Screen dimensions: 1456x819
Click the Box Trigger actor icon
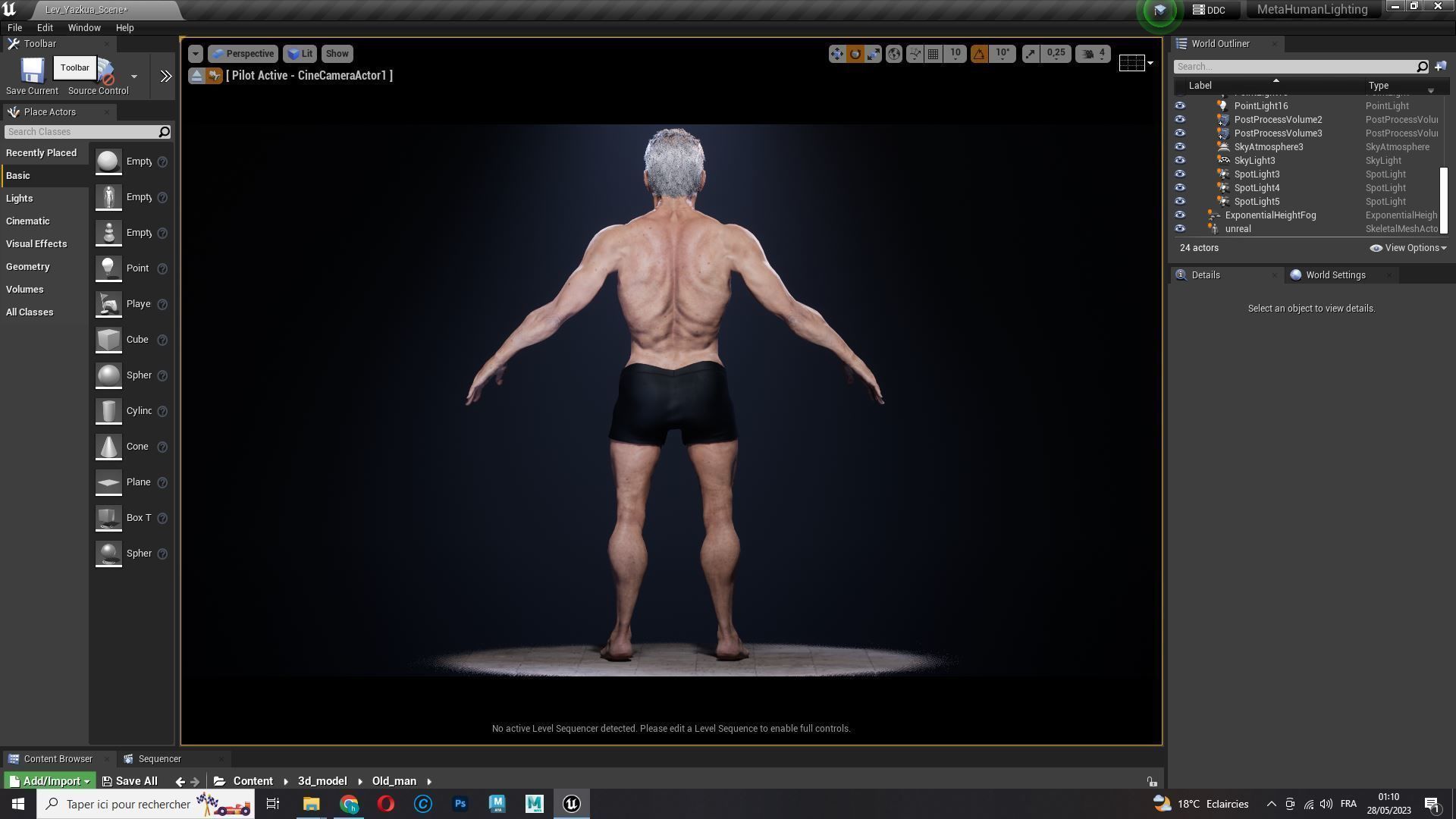coord(108,518)
